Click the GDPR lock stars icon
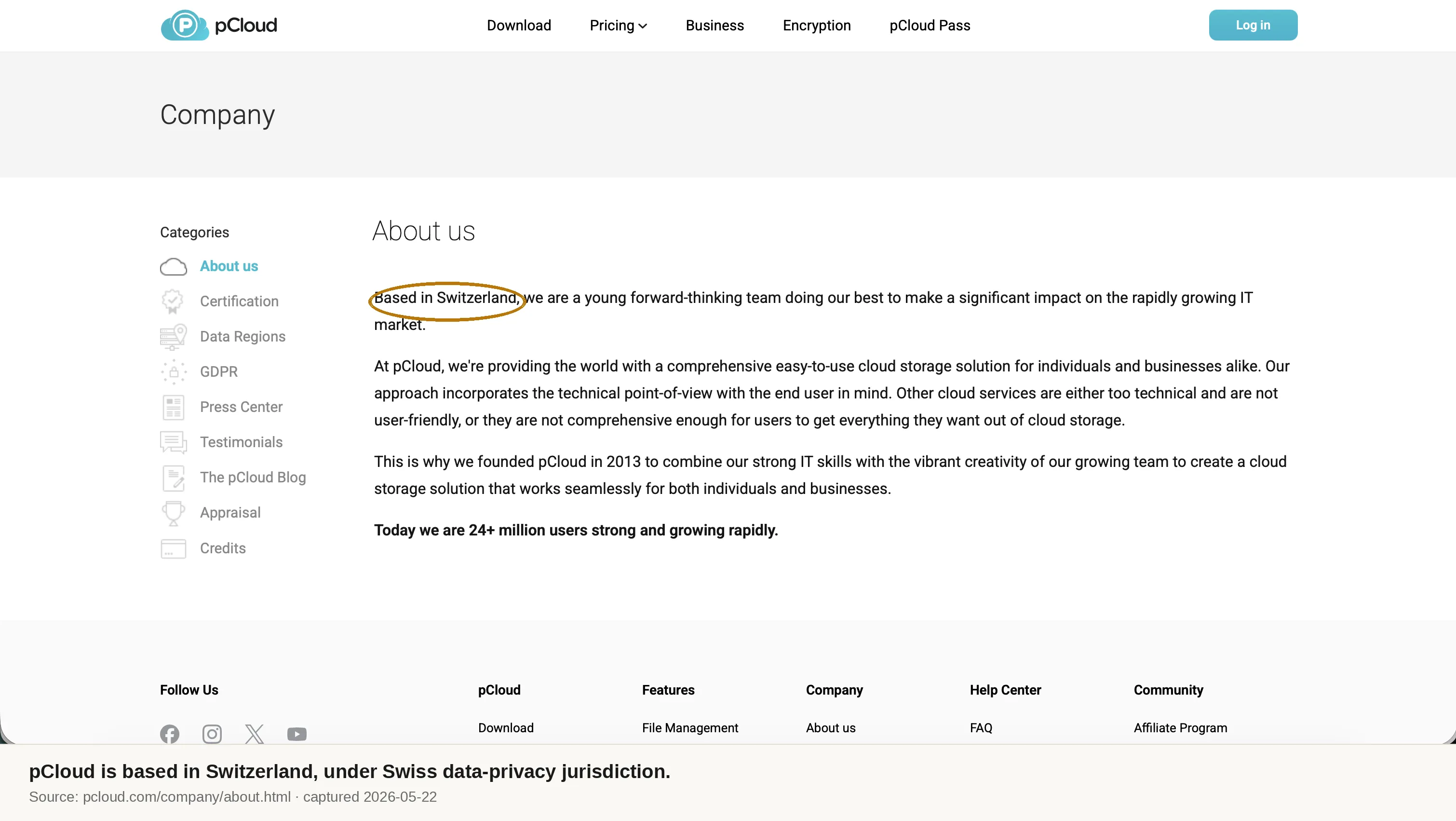 pyautogui.click(x=173, y=371)
